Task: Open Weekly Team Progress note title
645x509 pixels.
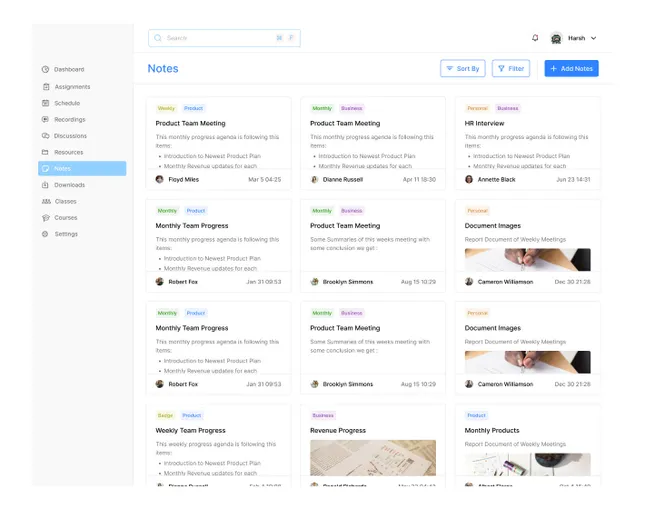Action: [190, 430]
